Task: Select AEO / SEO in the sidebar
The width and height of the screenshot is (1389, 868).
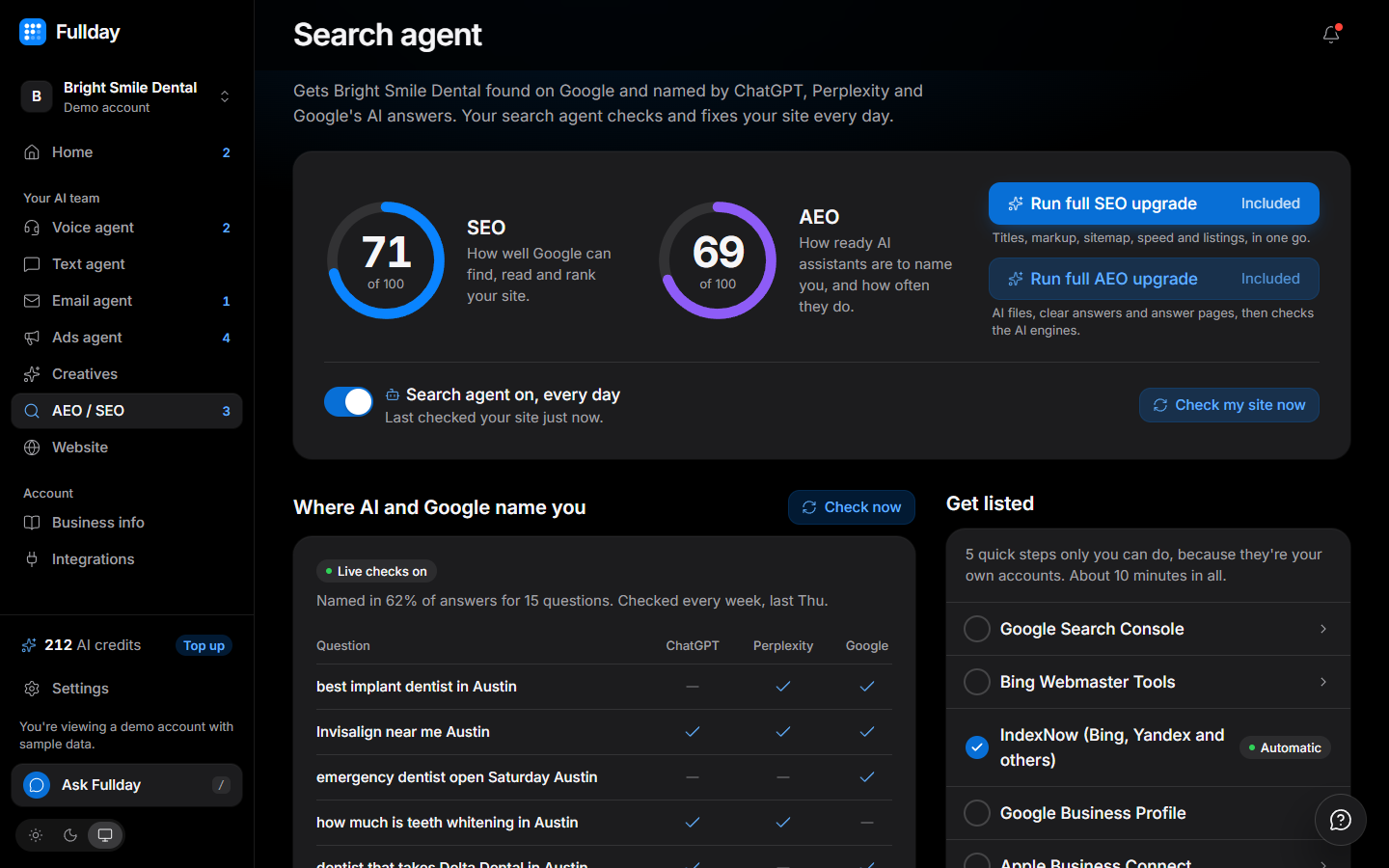Action: [x=126, y=411]
